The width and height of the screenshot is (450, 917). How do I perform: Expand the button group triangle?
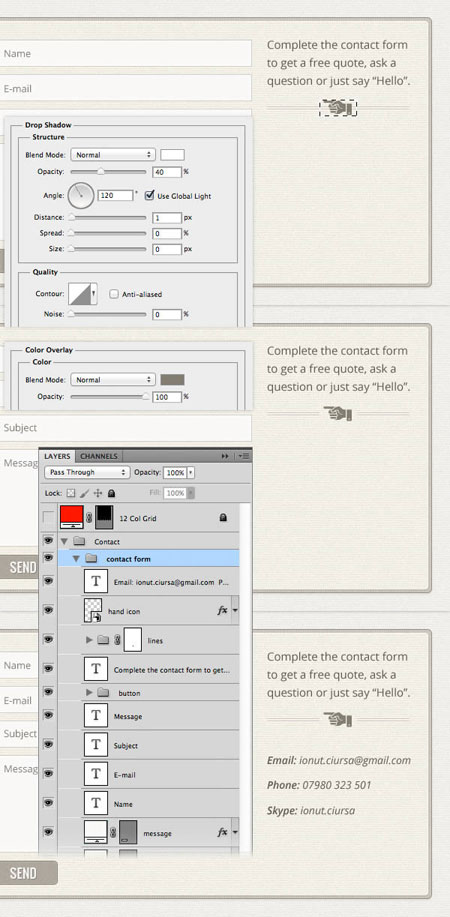pos(89,692)
